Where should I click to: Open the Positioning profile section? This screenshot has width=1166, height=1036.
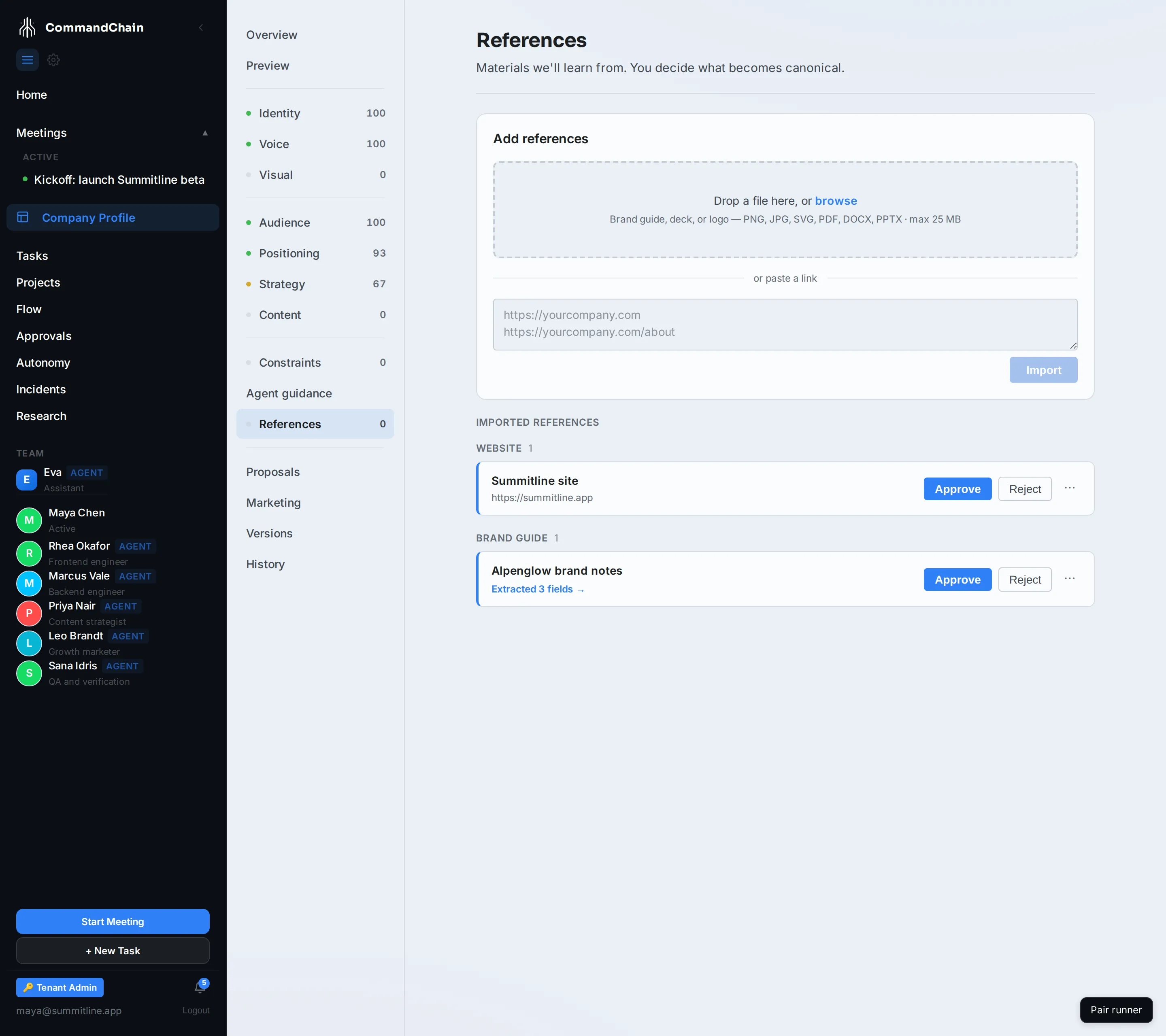click(x=315, y=253)
